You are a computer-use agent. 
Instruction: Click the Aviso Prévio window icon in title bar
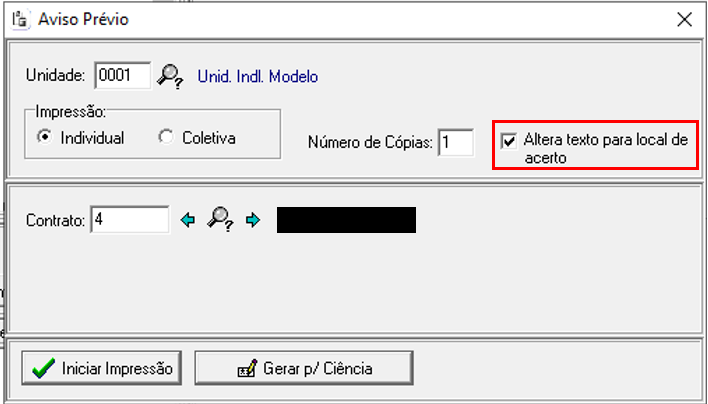click(x=21, y=20)
